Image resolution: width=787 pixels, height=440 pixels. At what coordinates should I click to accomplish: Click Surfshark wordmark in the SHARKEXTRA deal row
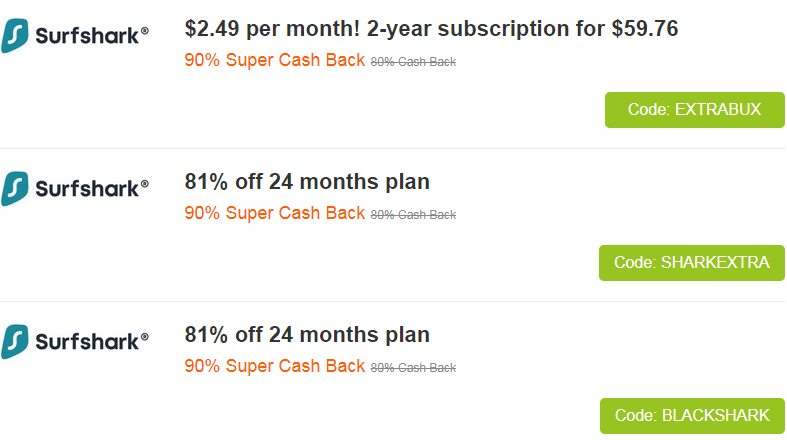click(x=87, y=189)
